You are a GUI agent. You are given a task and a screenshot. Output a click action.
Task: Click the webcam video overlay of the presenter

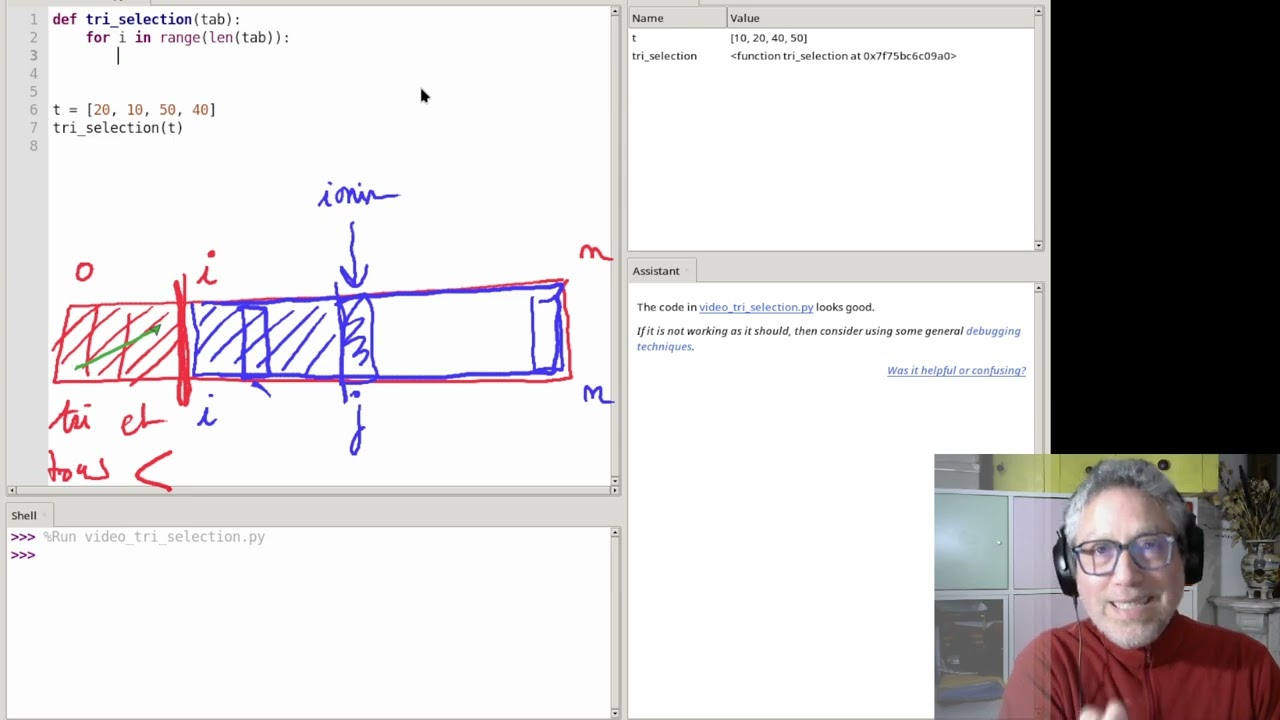pos(1107,587)
